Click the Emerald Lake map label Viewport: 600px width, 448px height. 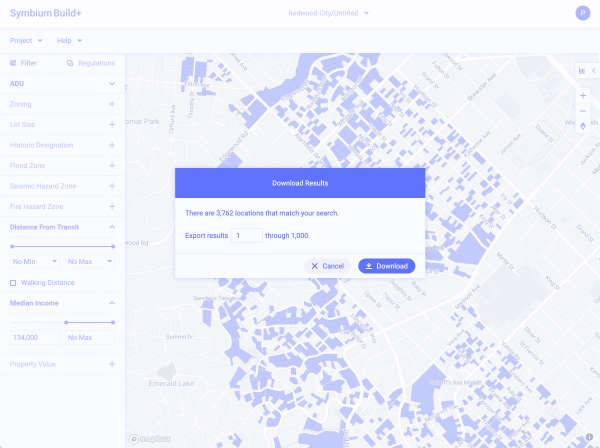[x=171, y=383]
